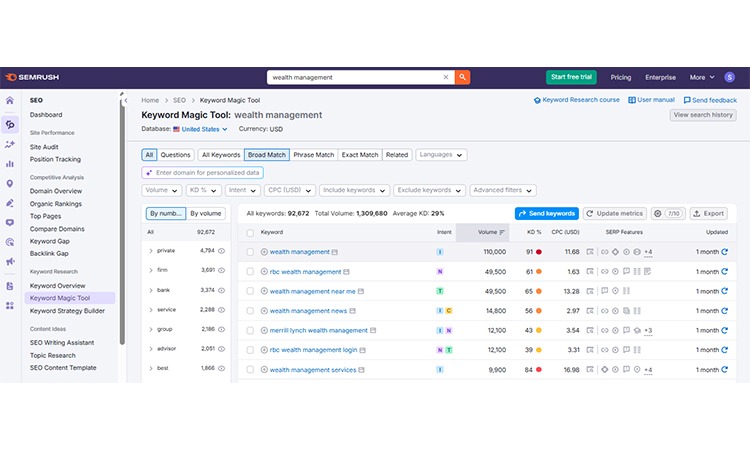Click View search history button
The image size is (750, 450).
703,115
